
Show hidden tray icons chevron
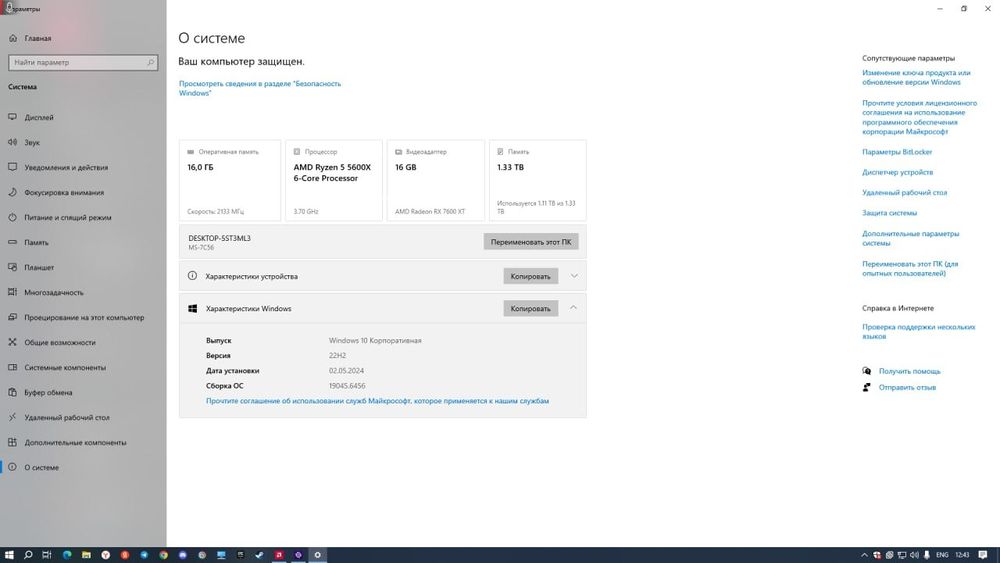(864, 555)
